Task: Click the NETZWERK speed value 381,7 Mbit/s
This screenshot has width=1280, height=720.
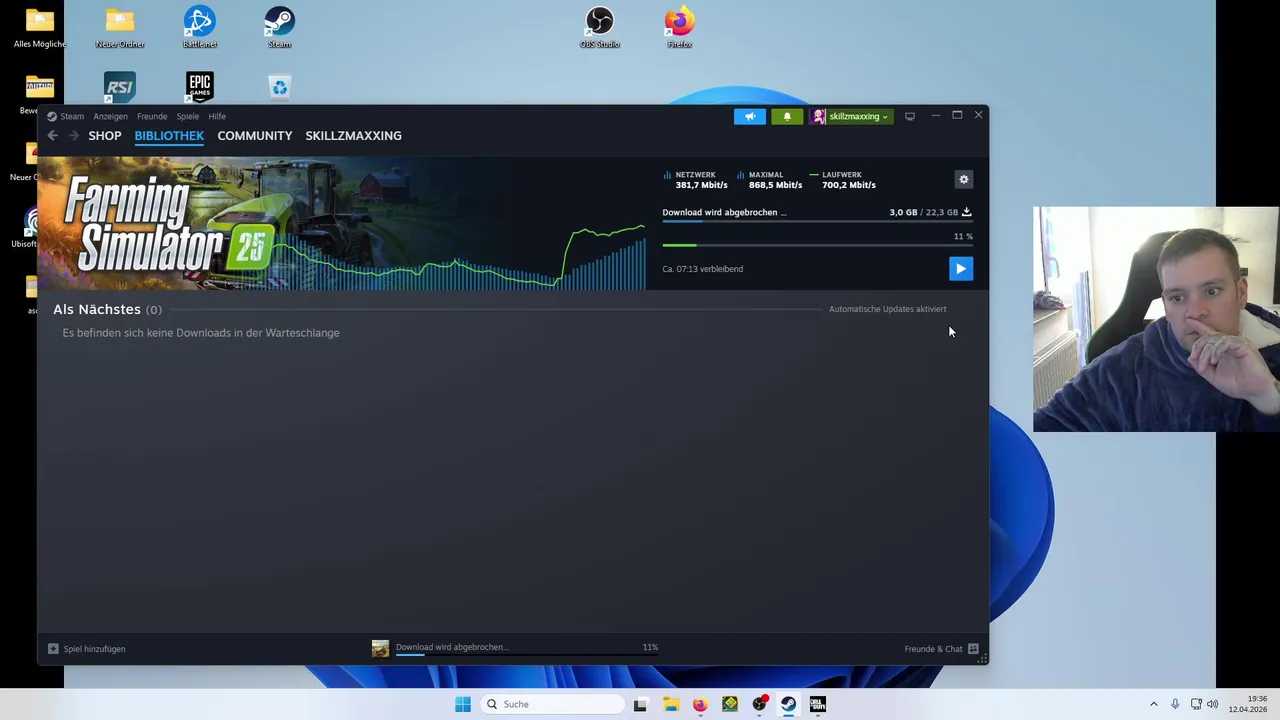Action: (x=701, y=185)
